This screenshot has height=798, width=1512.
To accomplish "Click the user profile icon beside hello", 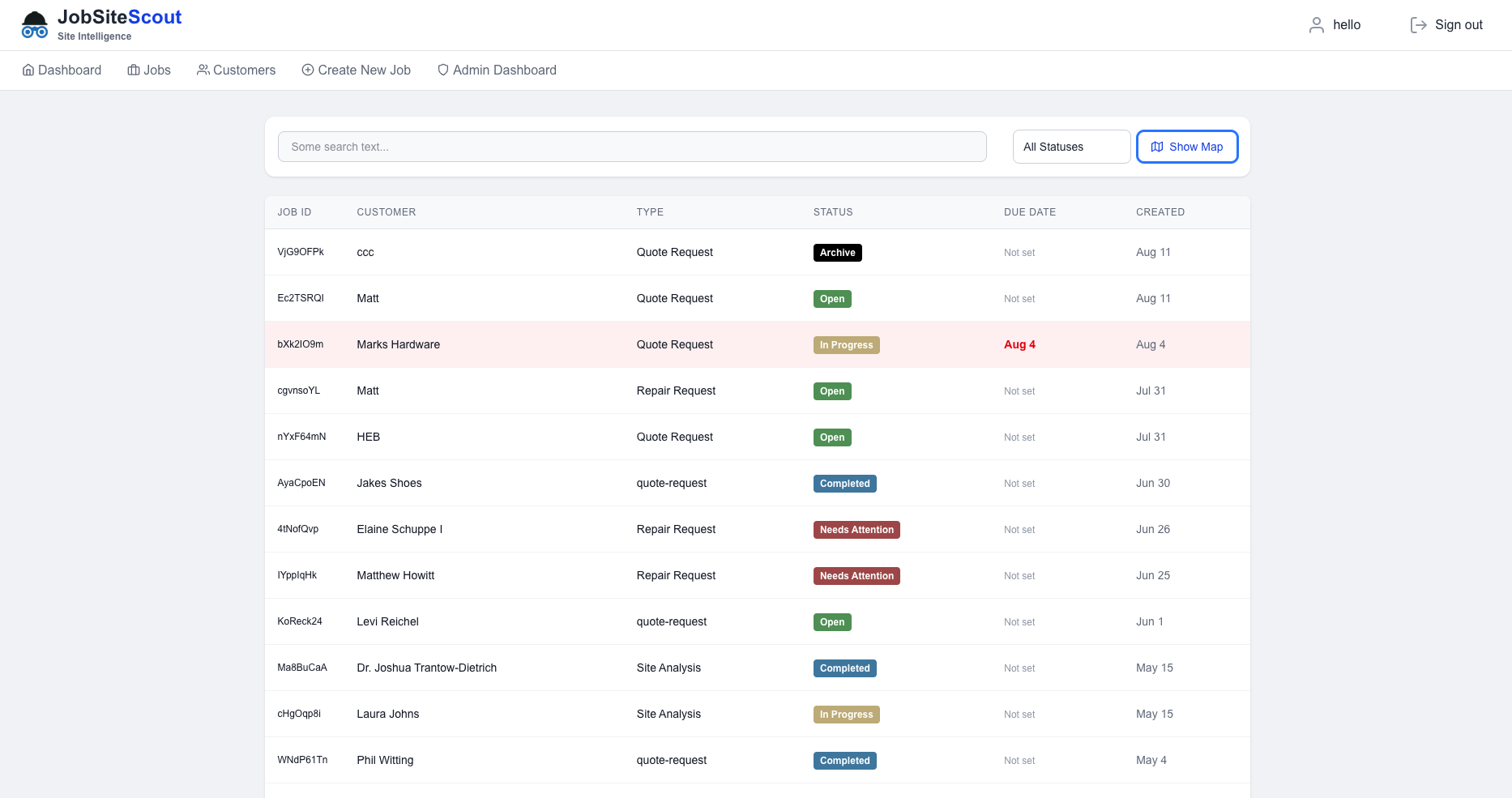I will click(x=1316, y=25).
